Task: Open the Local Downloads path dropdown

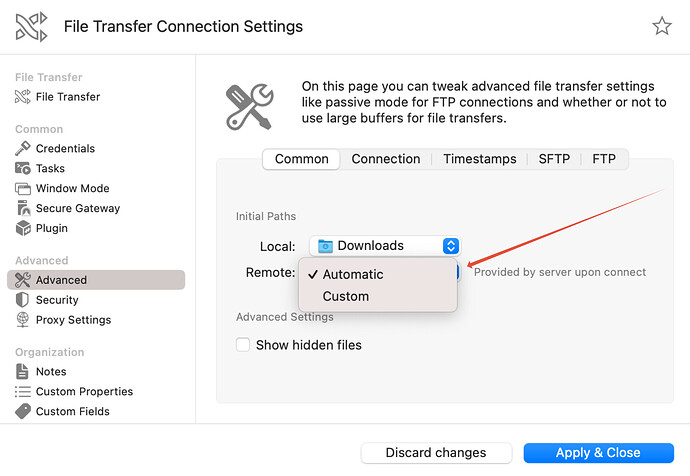Action: coord(384,246)
